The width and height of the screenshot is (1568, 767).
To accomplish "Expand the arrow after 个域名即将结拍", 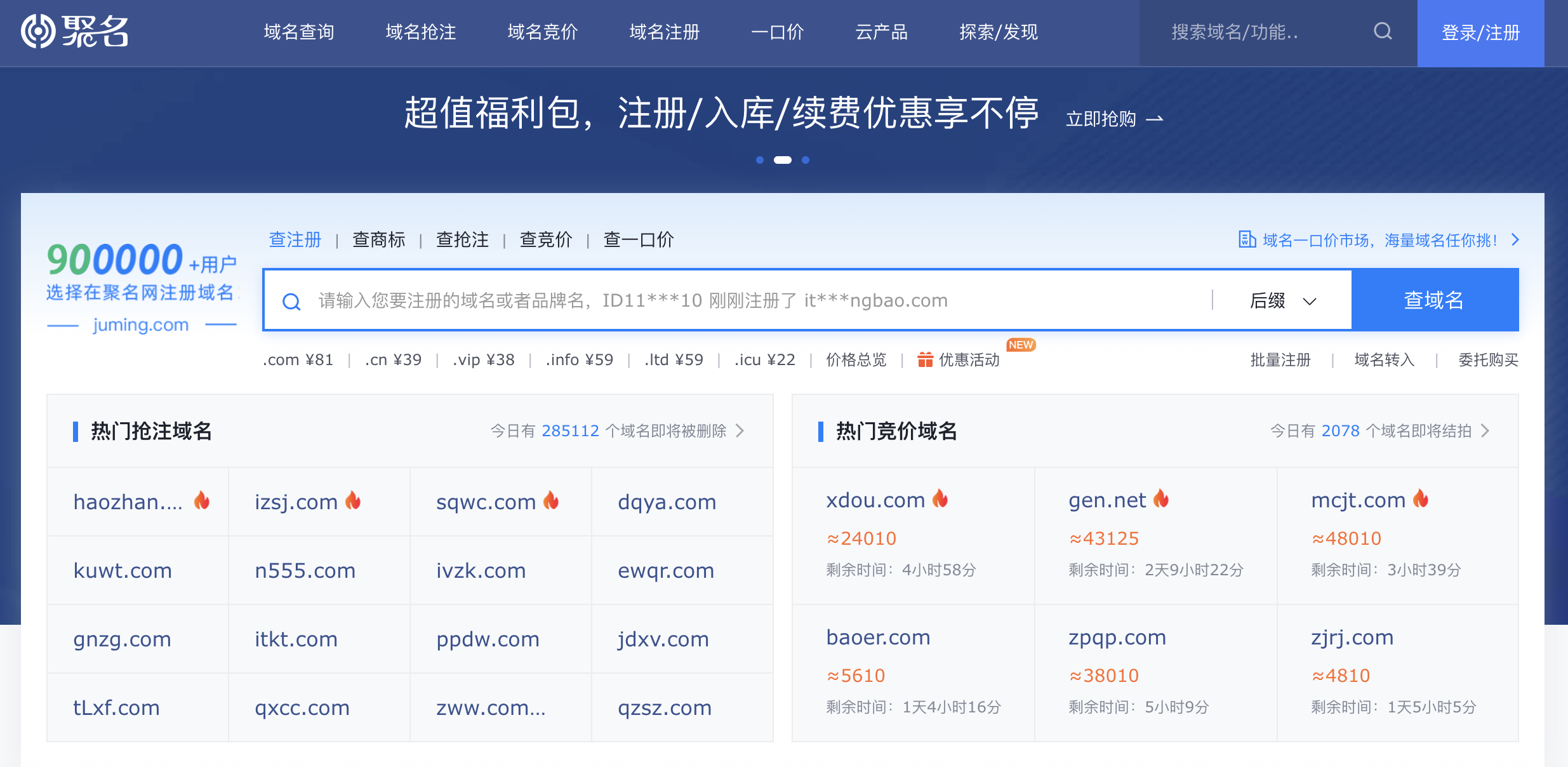I will click(x=1485, y=431).
